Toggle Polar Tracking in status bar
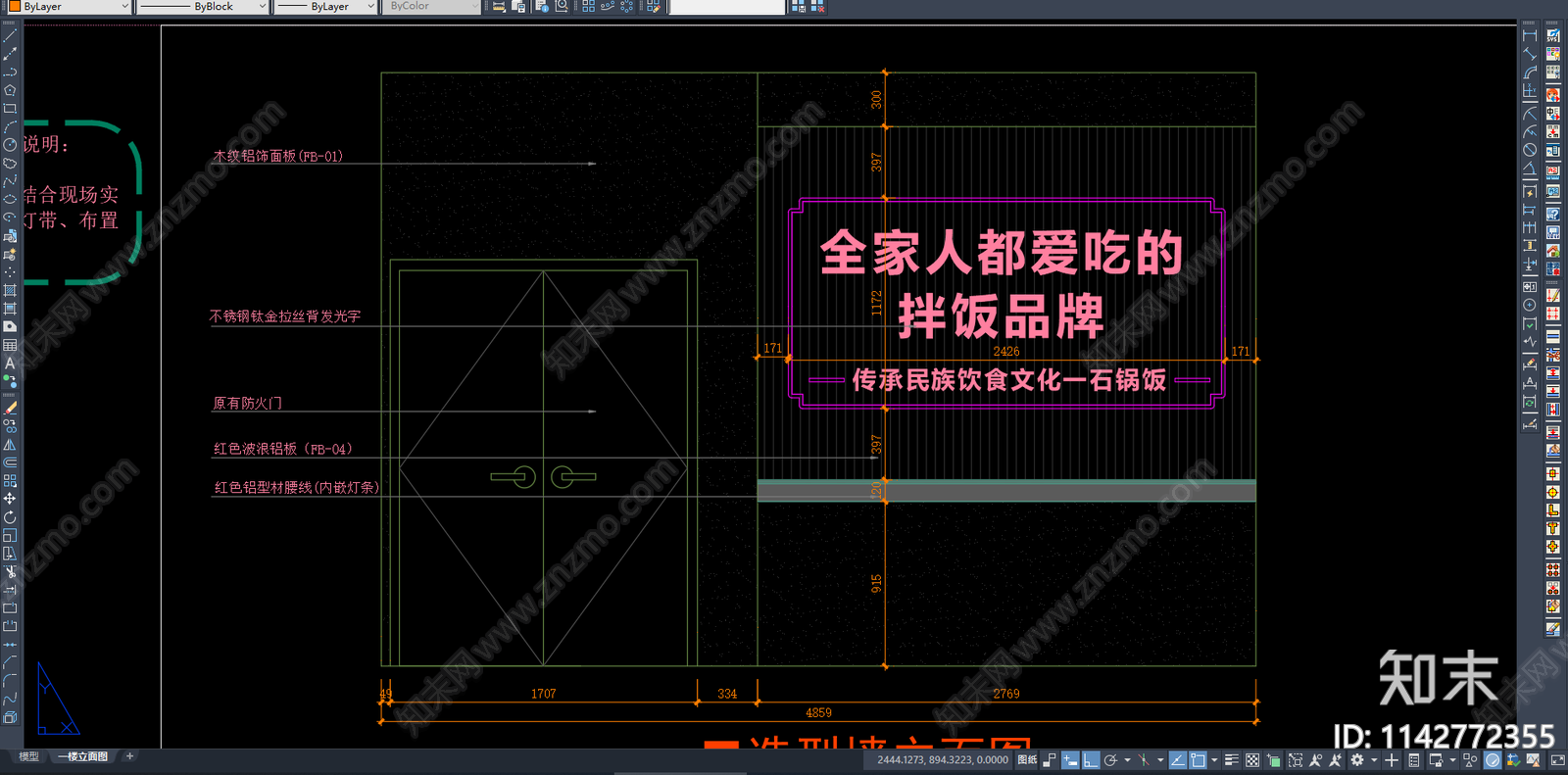Image resolution: width=1568 pixels, height=775 pixels. (x=1110, y=760)
